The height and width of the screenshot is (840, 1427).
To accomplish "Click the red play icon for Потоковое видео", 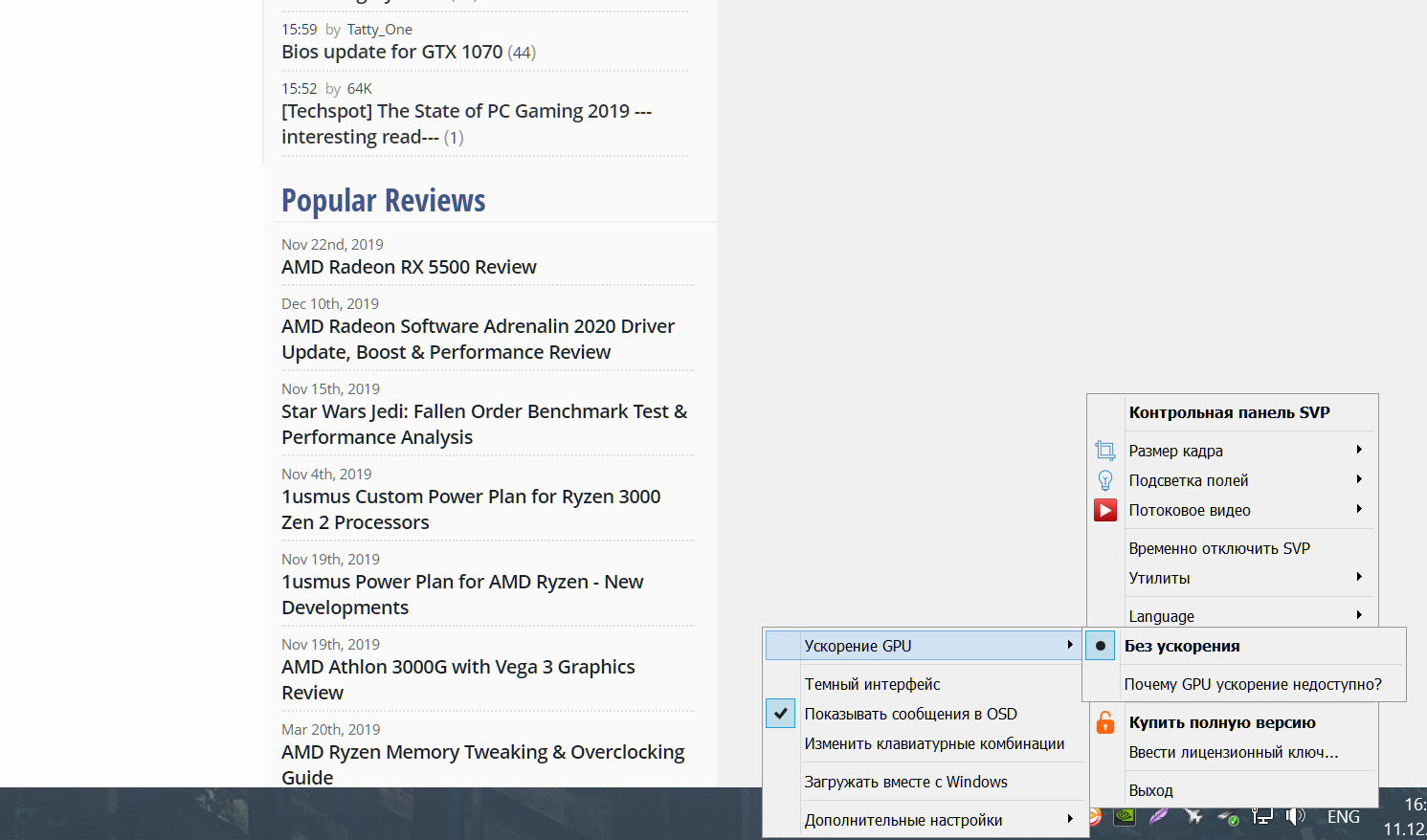I will point(1105,510).
